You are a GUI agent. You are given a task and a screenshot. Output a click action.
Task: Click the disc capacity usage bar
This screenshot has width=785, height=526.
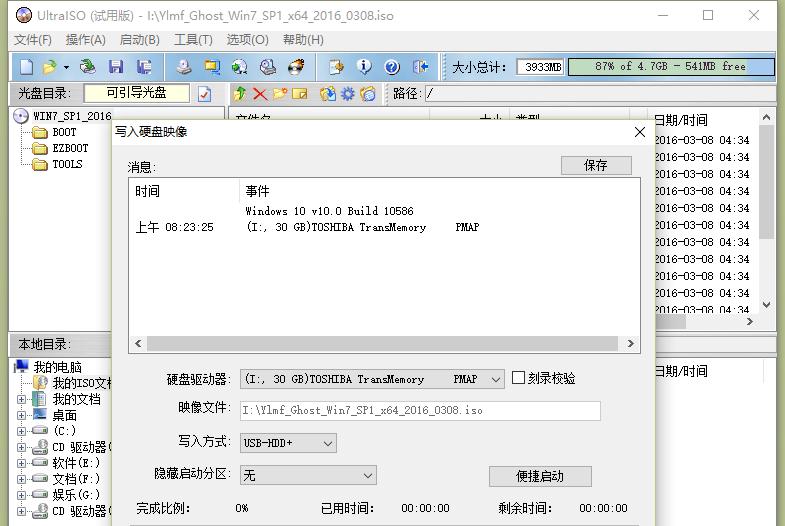point(671,67)
